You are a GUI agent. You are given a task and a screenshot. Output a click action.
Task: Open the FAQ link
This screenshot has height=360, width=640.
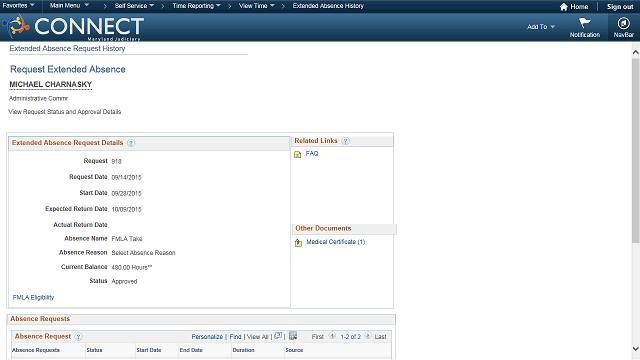click(x=312, y=153)
